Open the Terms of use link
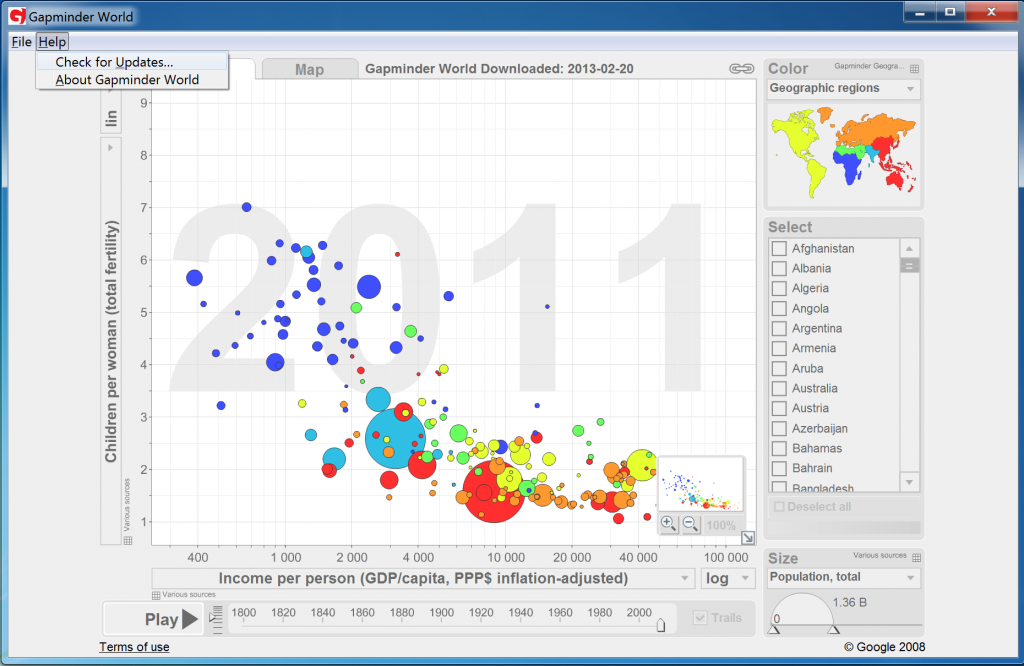 pyautogui.click(x=133, y=647)
